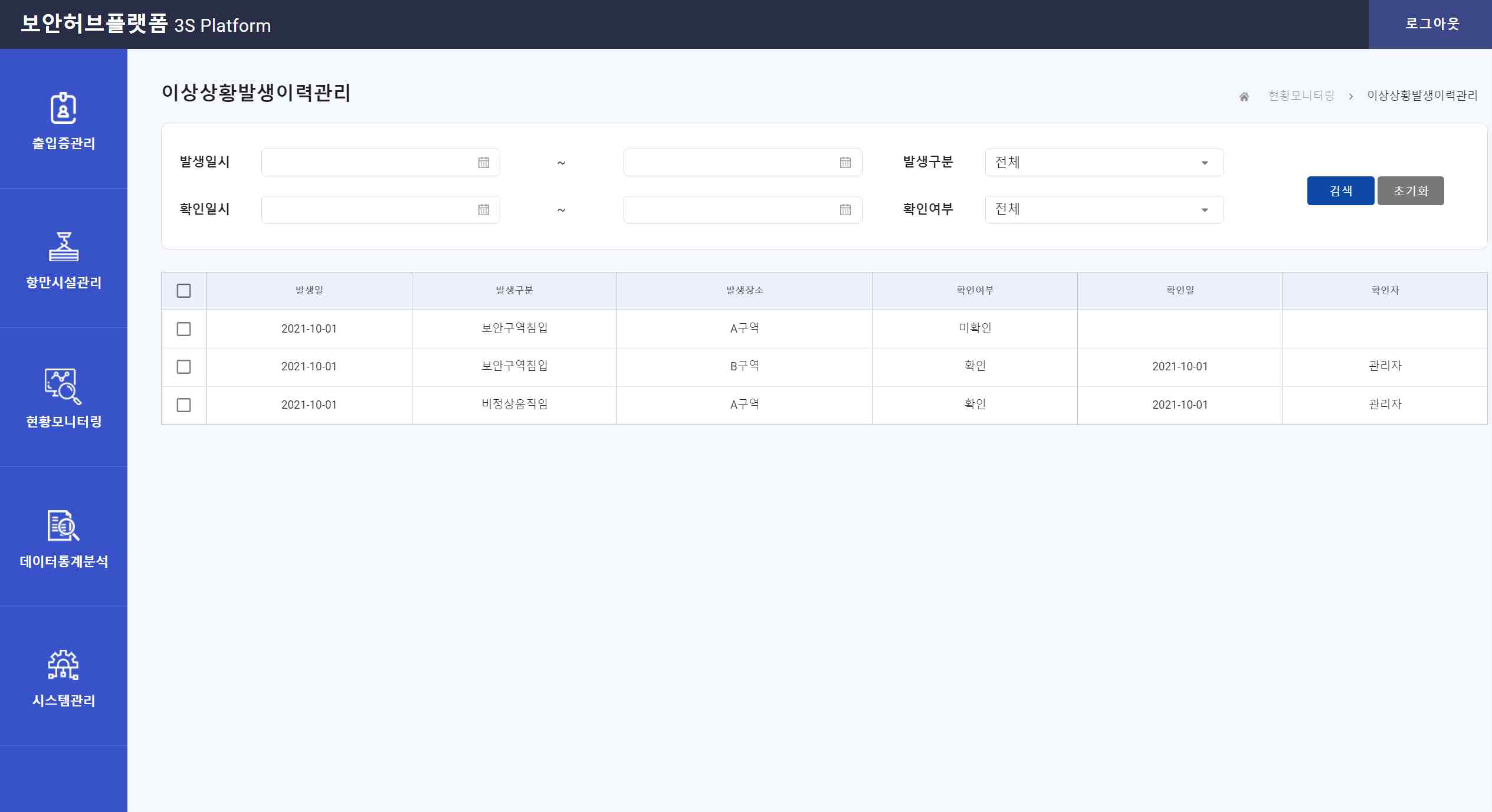
Task: Open calendar for 발생일시 start date
Action: (x=483, y=162)
